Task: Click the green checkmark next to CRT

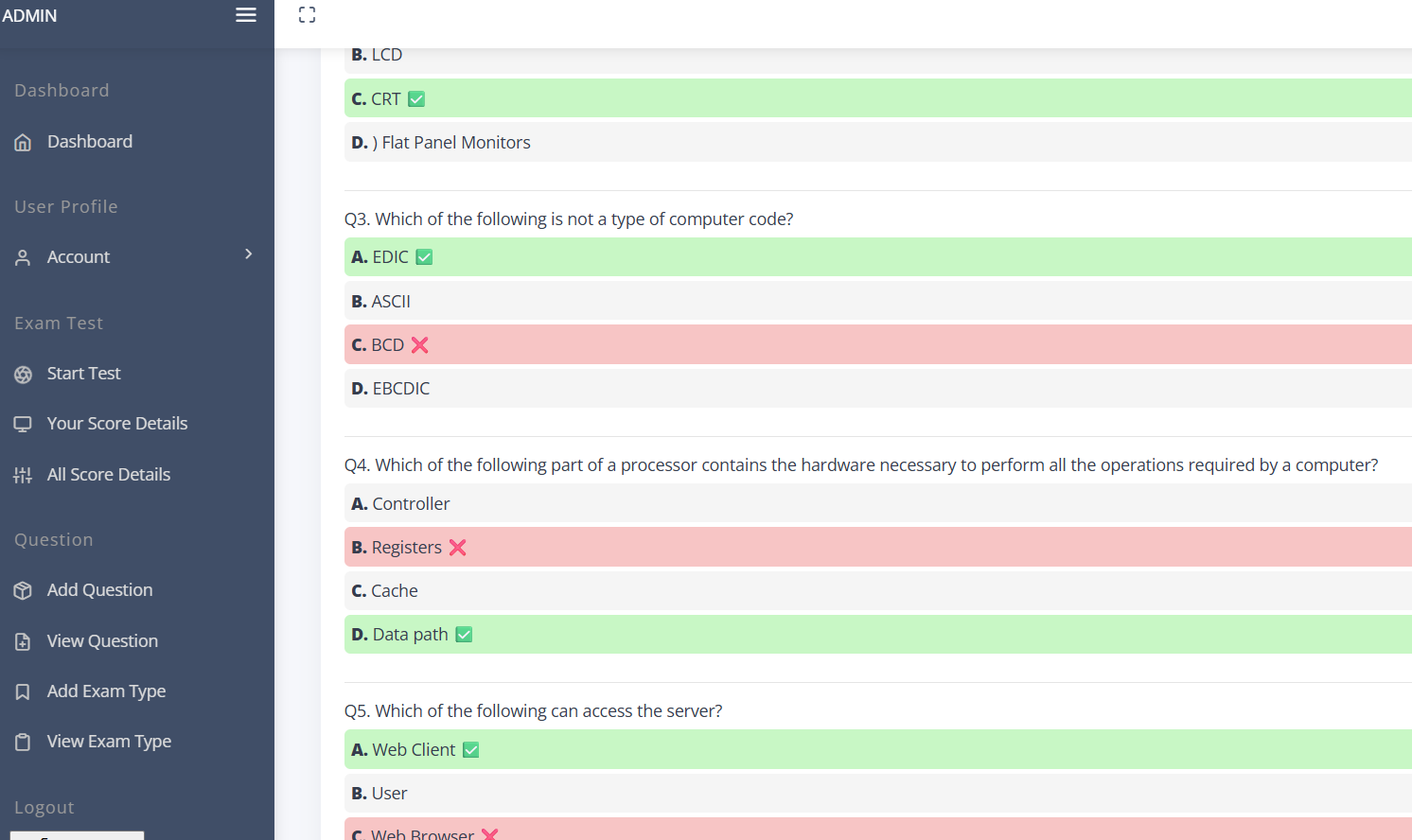Action: (416, 99)
